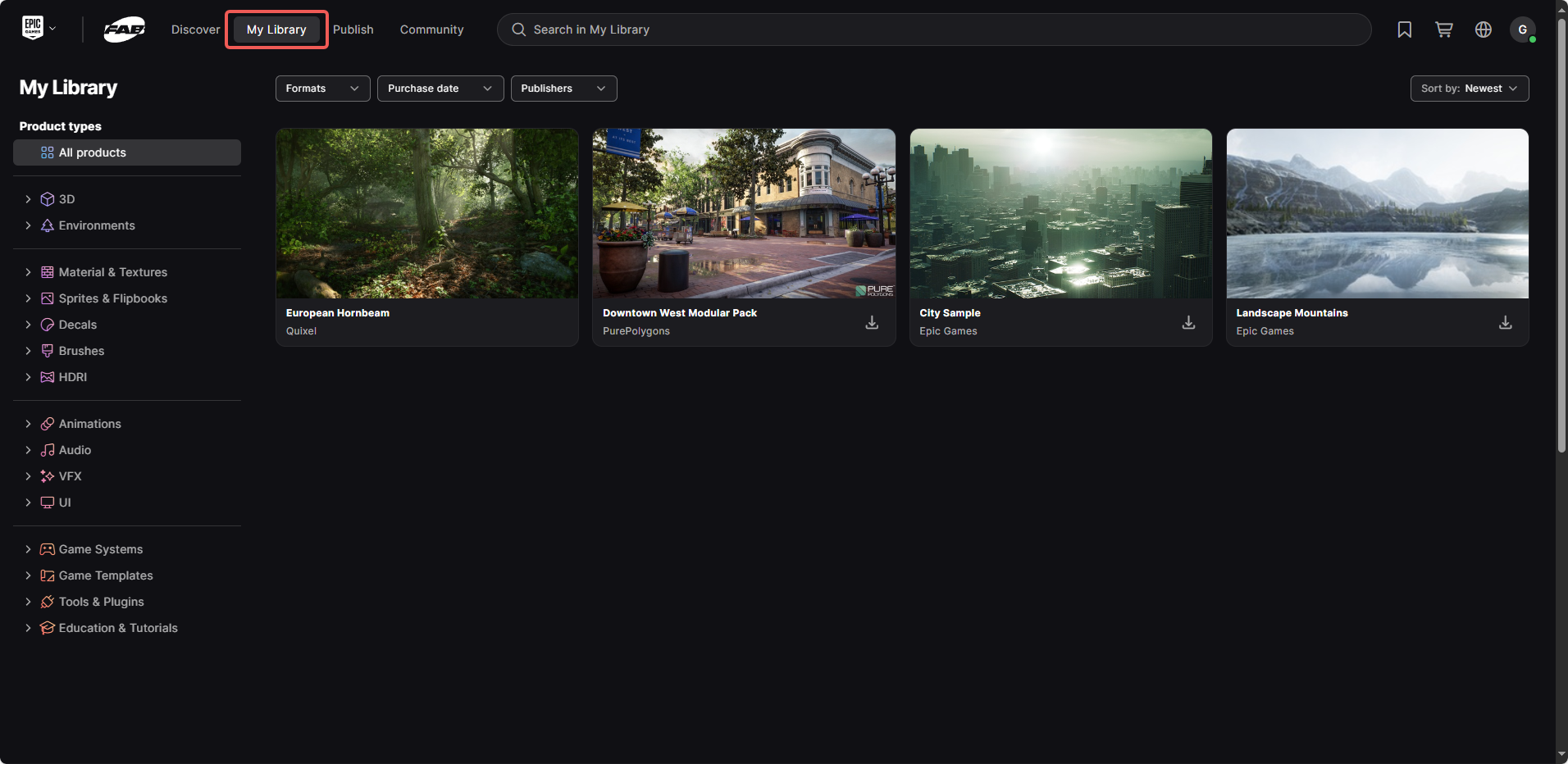Click the Sprites & Flipbooks icon
1568x764 pixels.
(x=48, y=298)
